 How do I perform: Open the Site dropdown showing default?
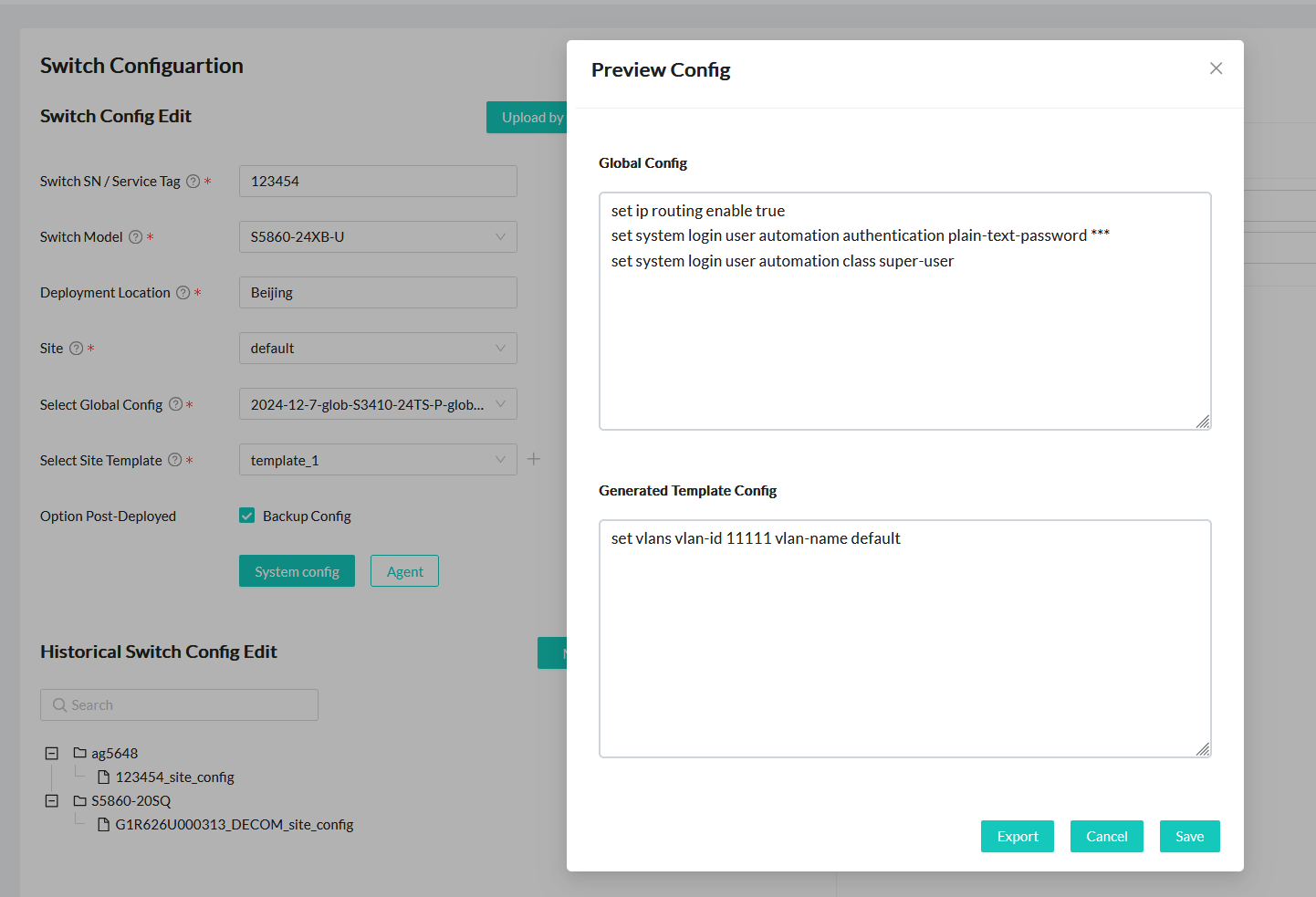click(x=378, y=349)
